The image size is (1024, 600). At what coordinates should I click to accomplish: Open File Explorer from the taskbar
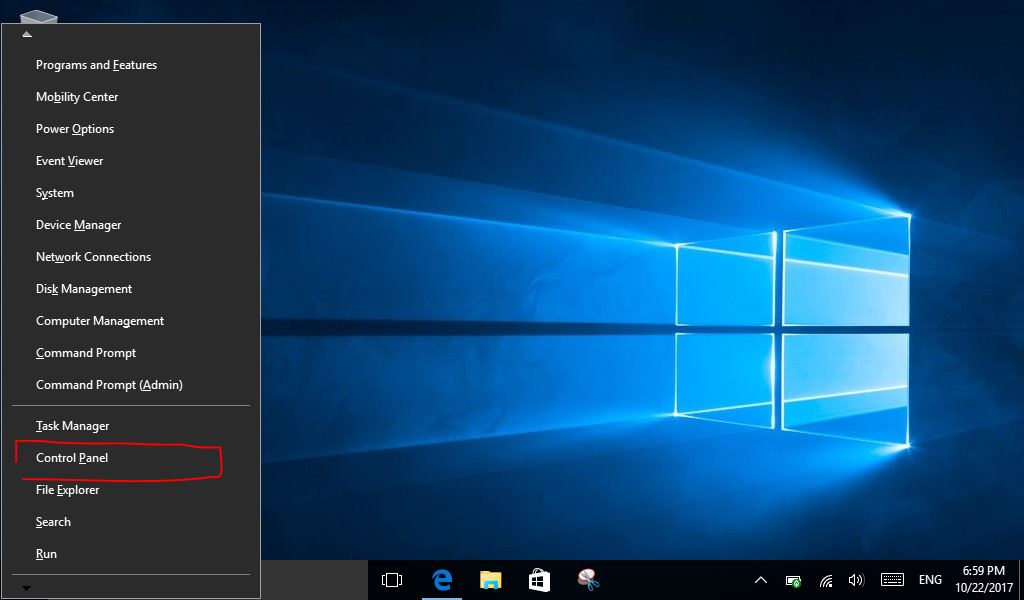point(490,580)
